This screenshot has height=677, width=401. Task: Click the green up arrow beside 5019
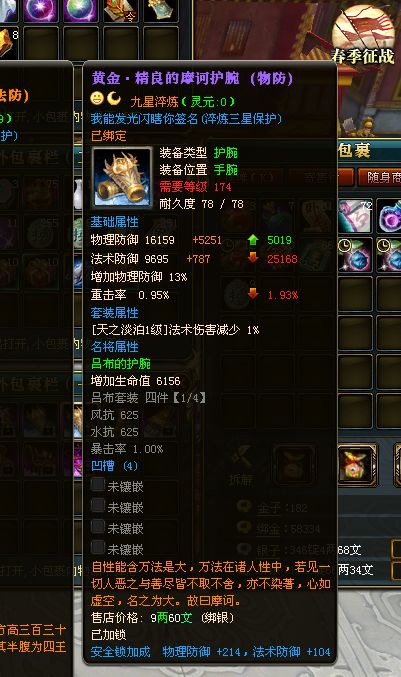click(253, 240)
